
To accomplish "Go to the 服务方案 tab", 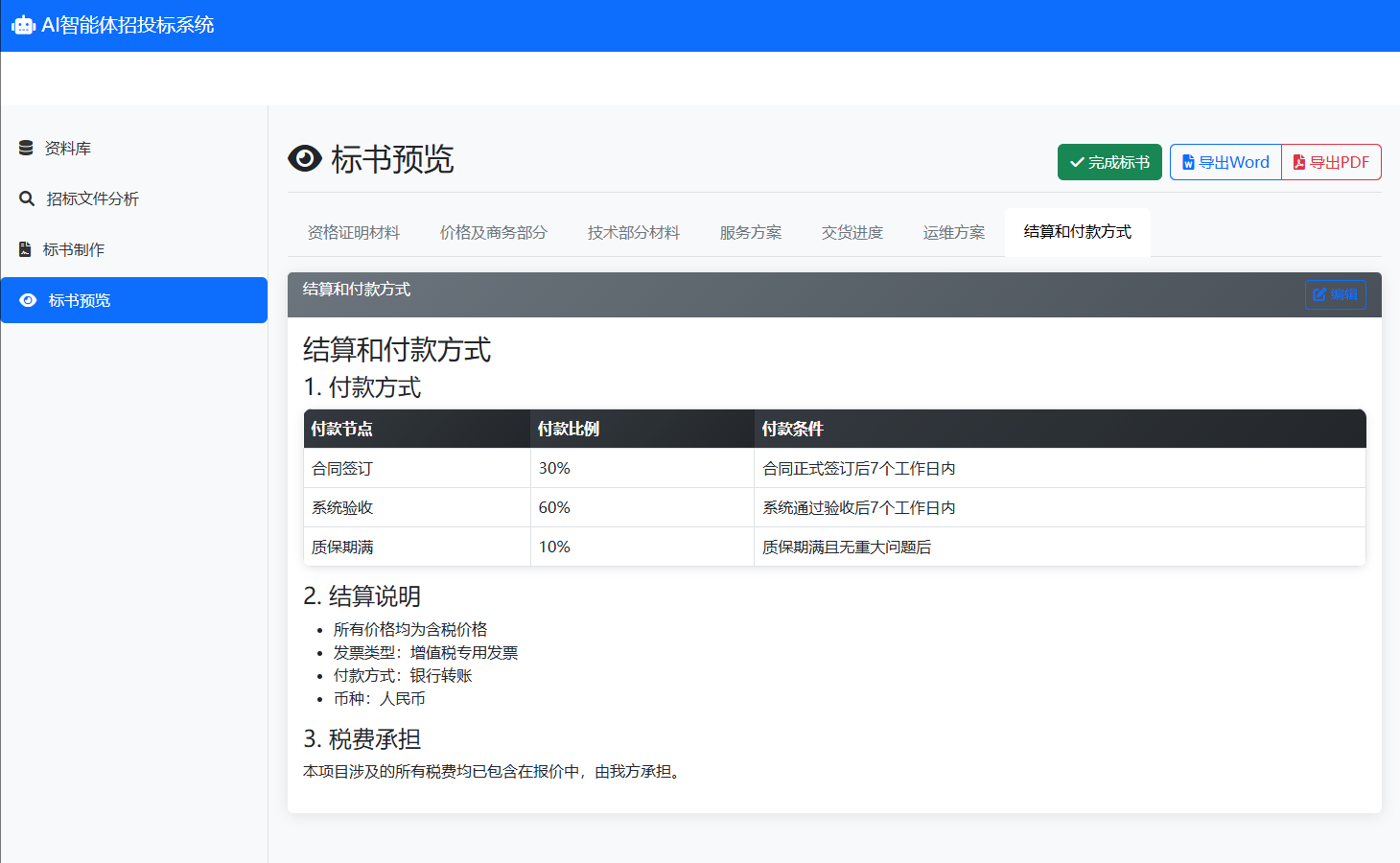I will pos(750,232).
